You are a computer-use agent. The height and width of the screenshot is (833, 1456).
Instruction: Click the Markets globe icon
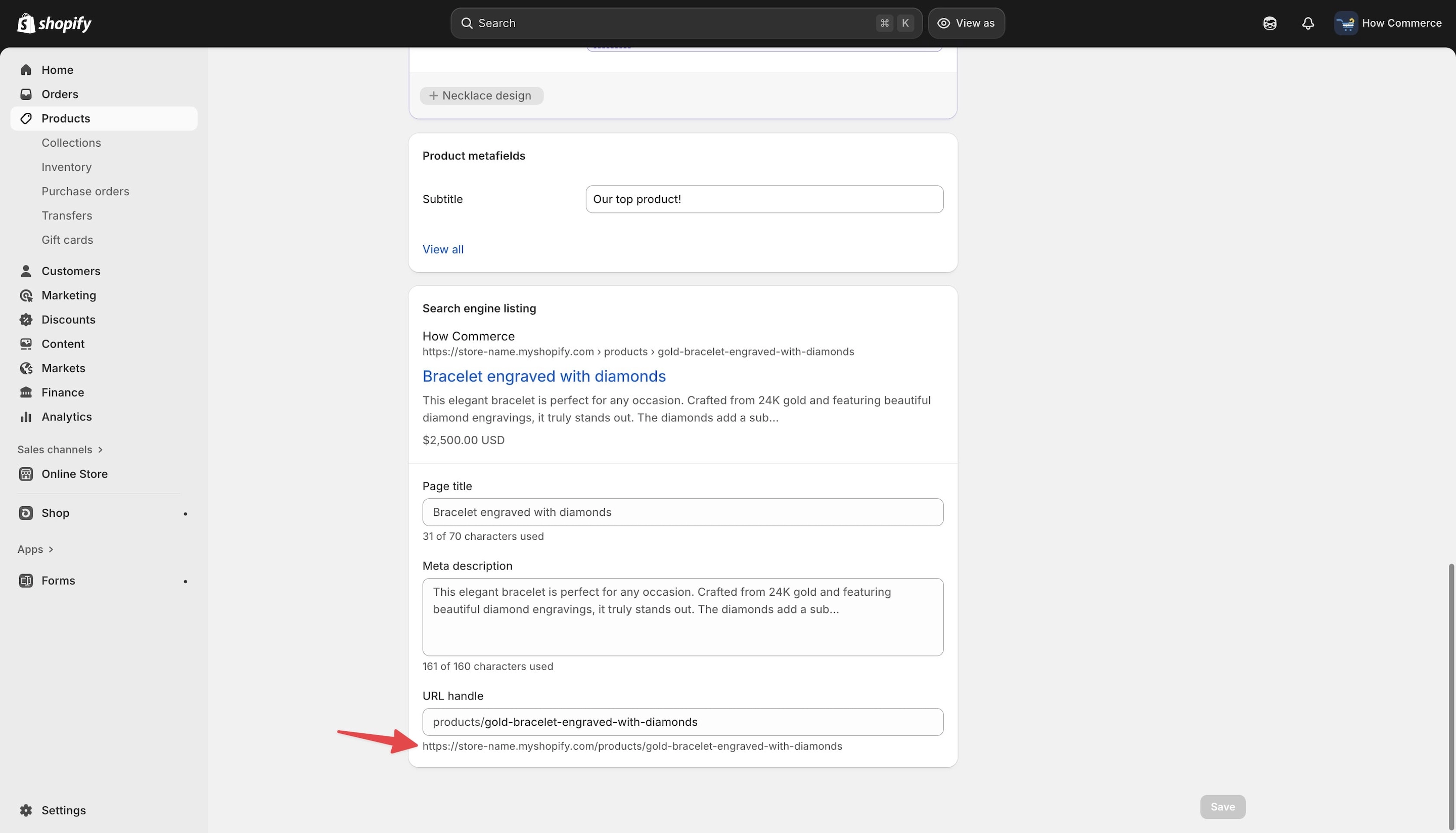click(26, 368)
